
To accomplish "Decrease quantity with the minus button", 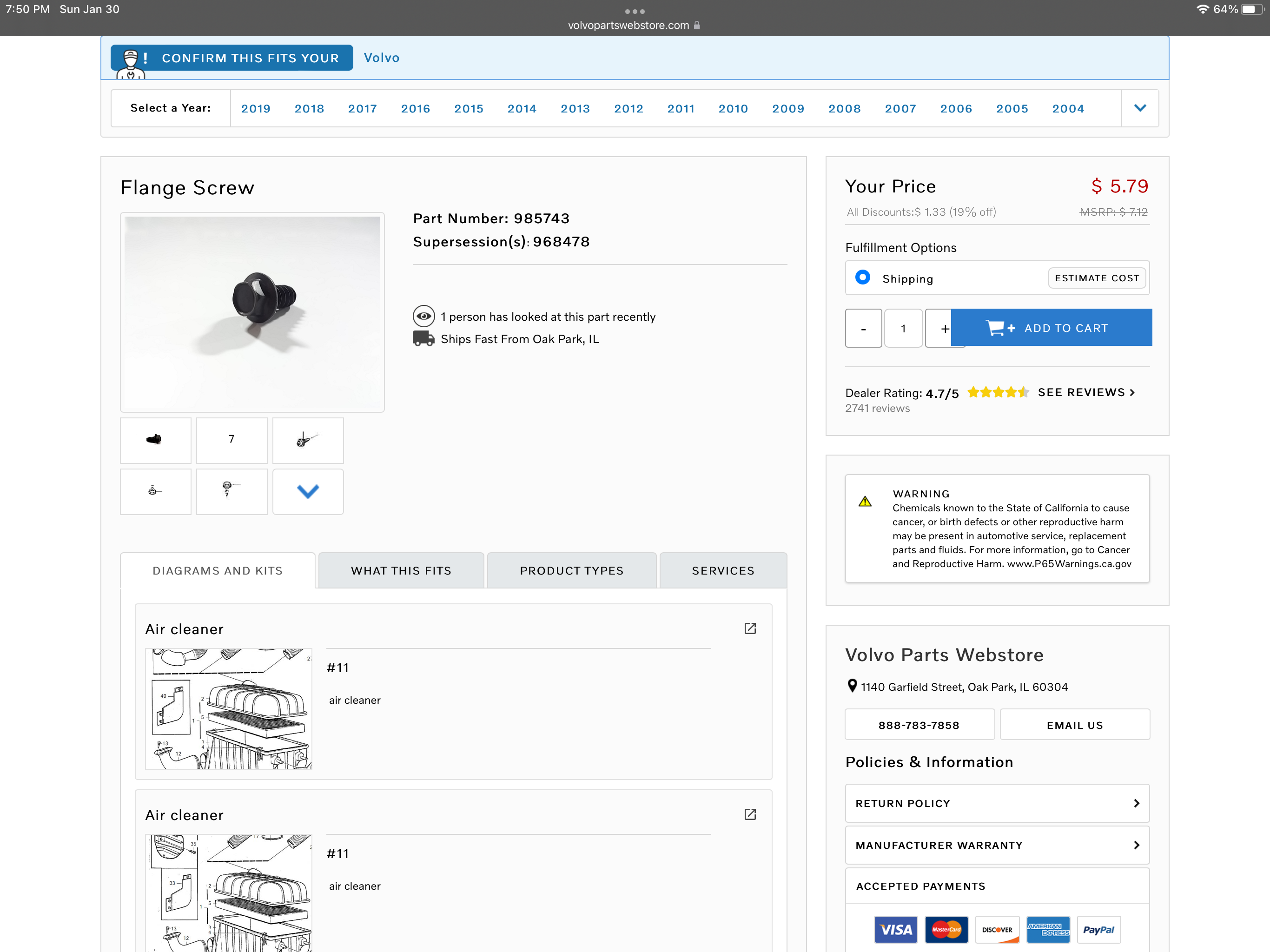I will point(863,329).
